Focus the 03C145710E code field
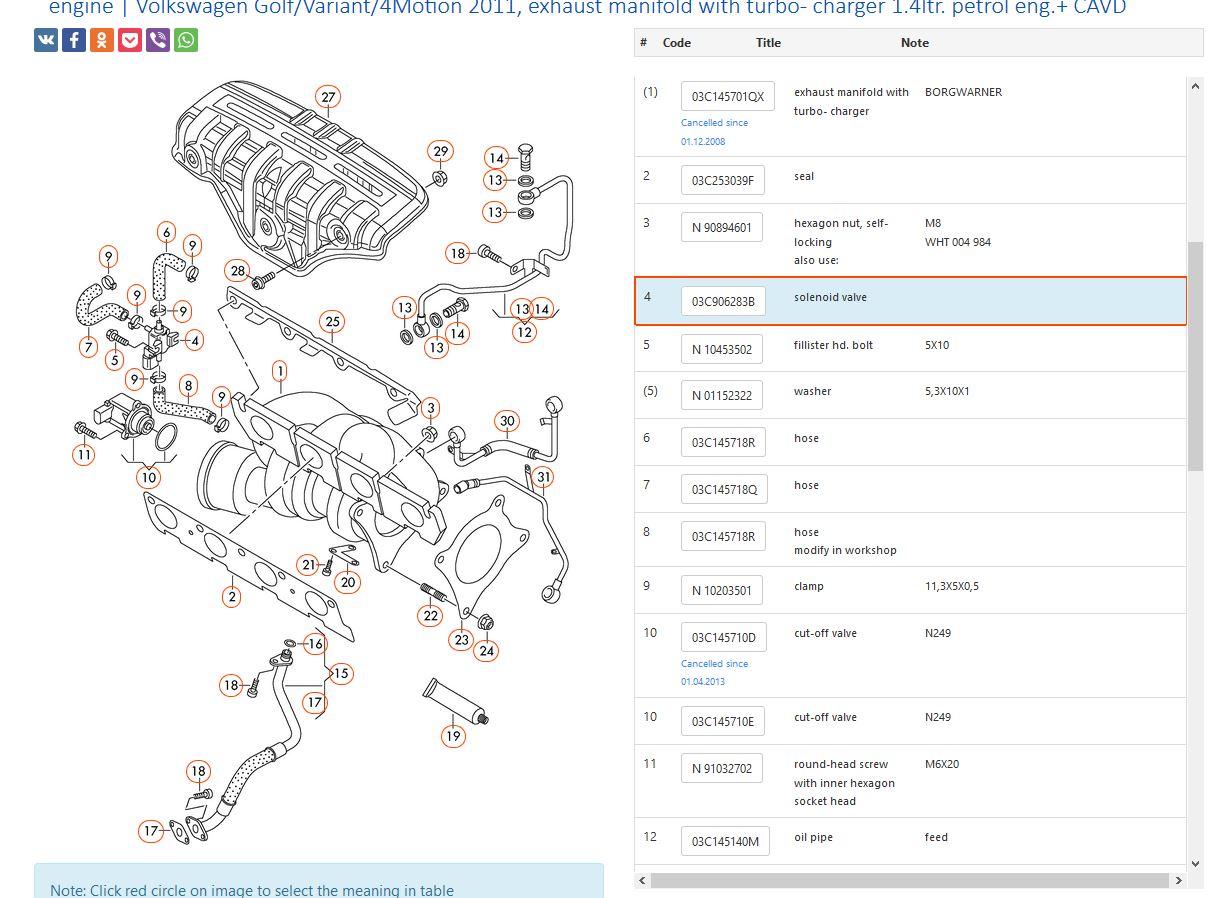 pyautogui.click(x=722, y=721)
